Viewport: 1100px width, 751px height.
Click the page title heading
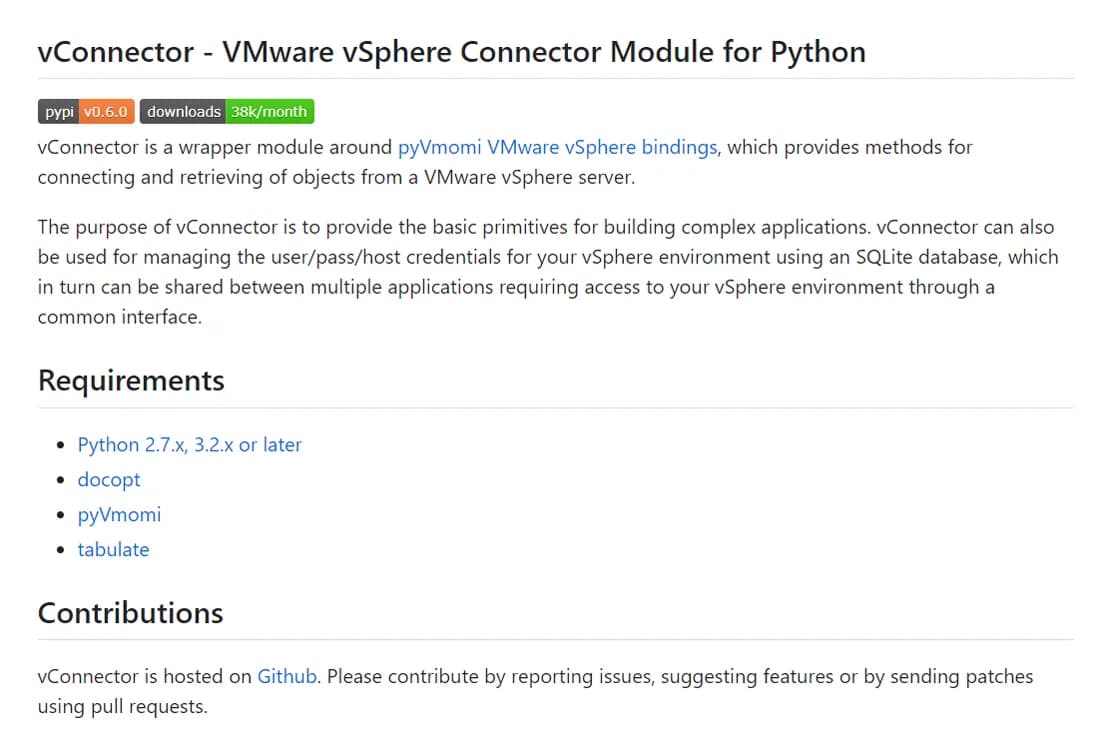click(x=451, y=51)
